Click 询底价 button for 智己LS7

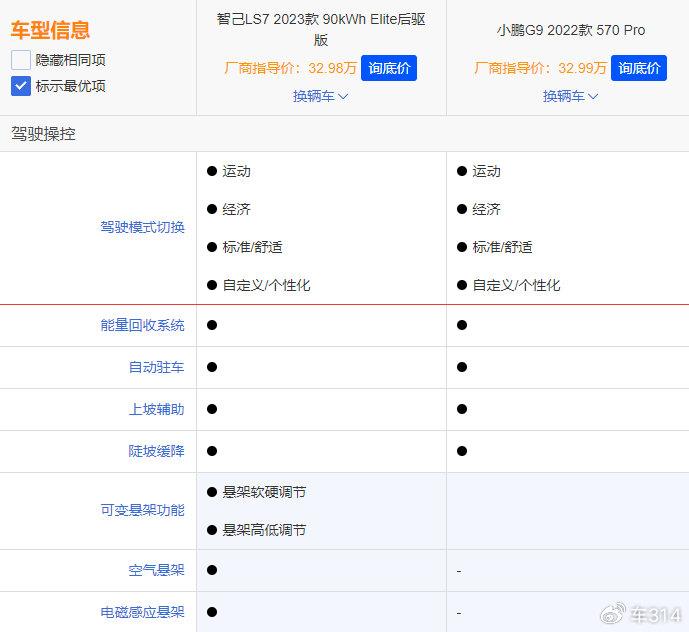[389, 68]
